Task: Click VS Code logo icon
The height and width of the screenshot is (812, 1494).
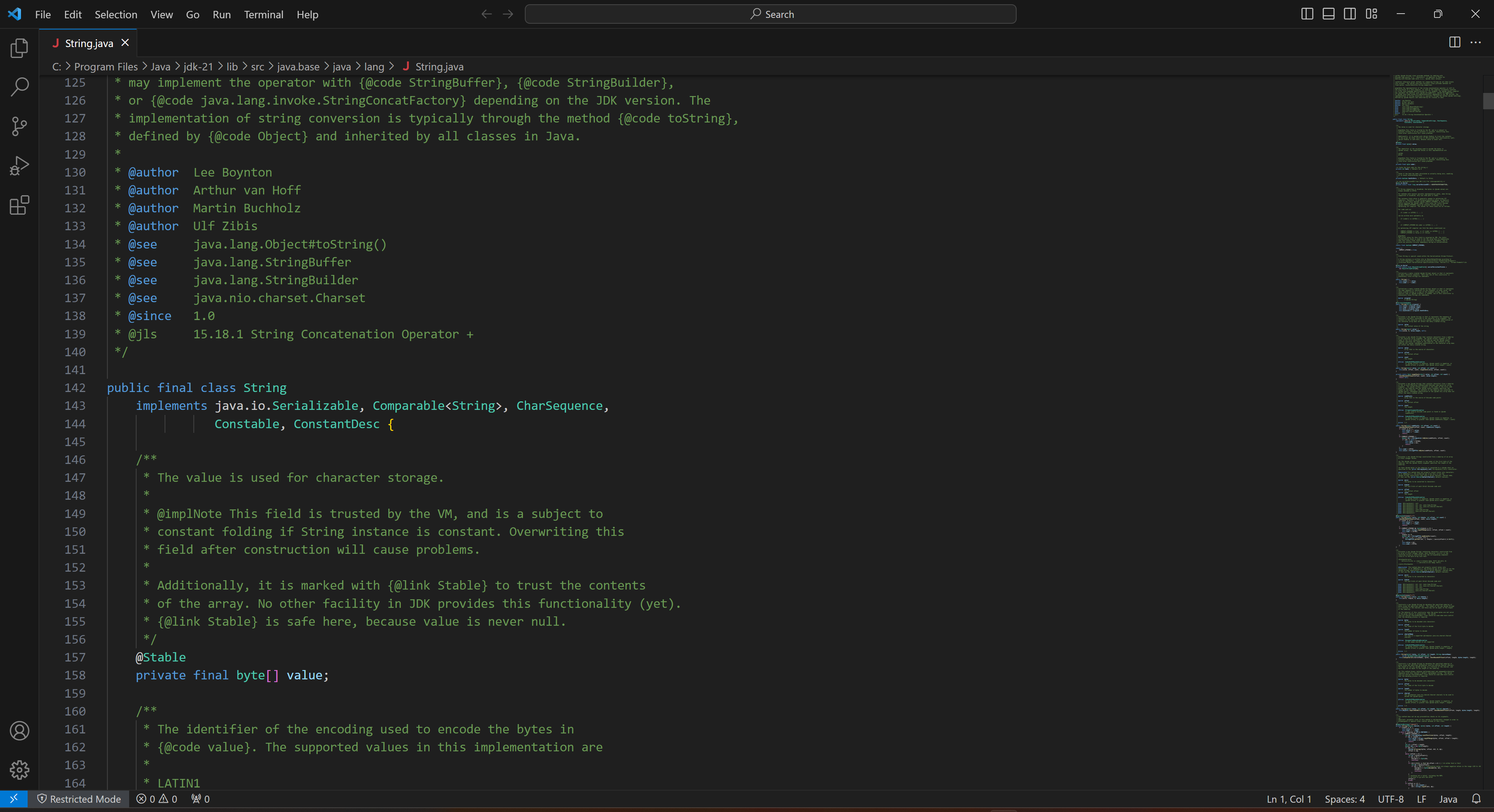Action: (x=14, y=14)
